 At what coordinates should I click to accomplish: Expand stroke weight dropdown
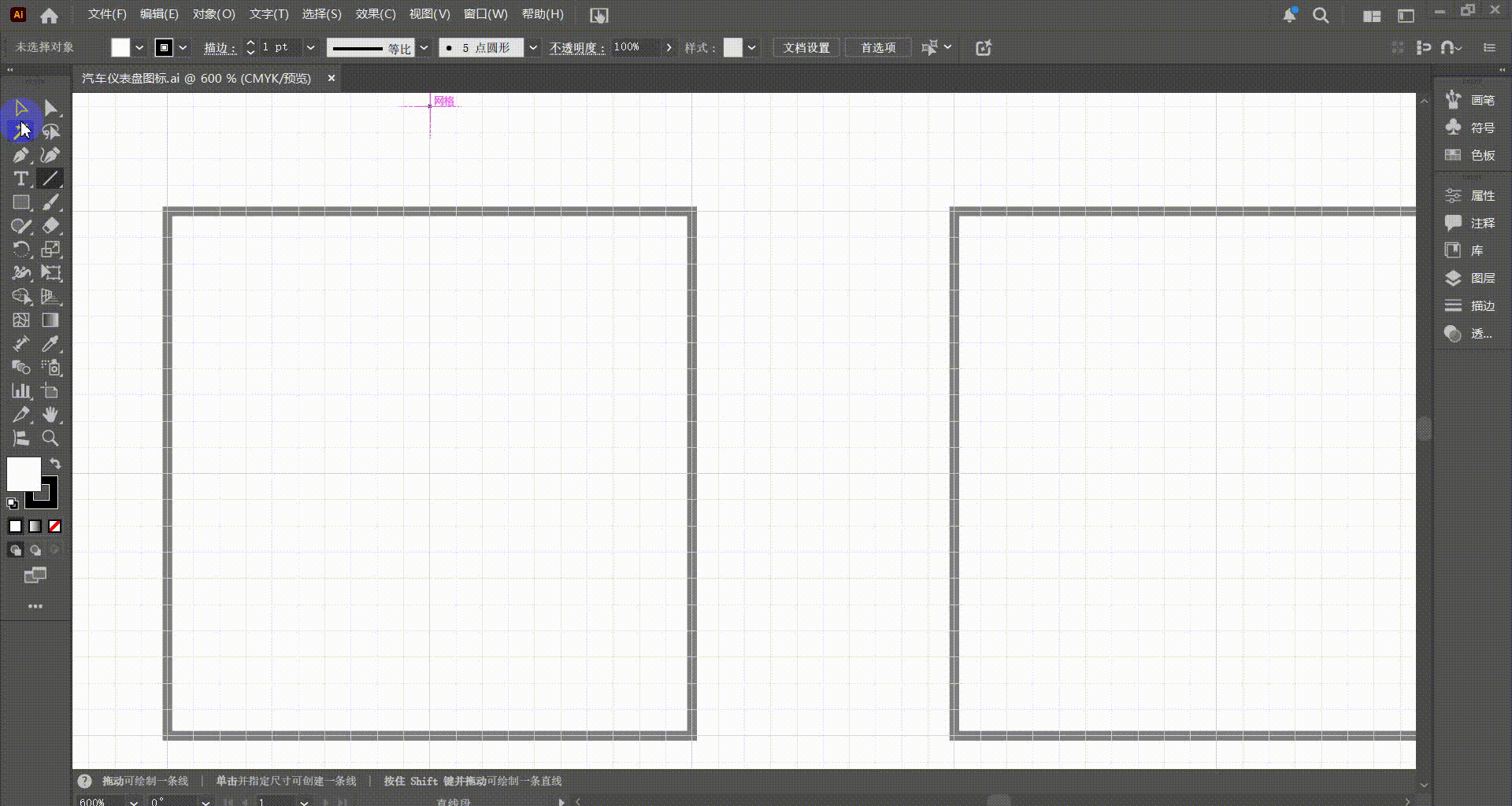tap(310, 48)
